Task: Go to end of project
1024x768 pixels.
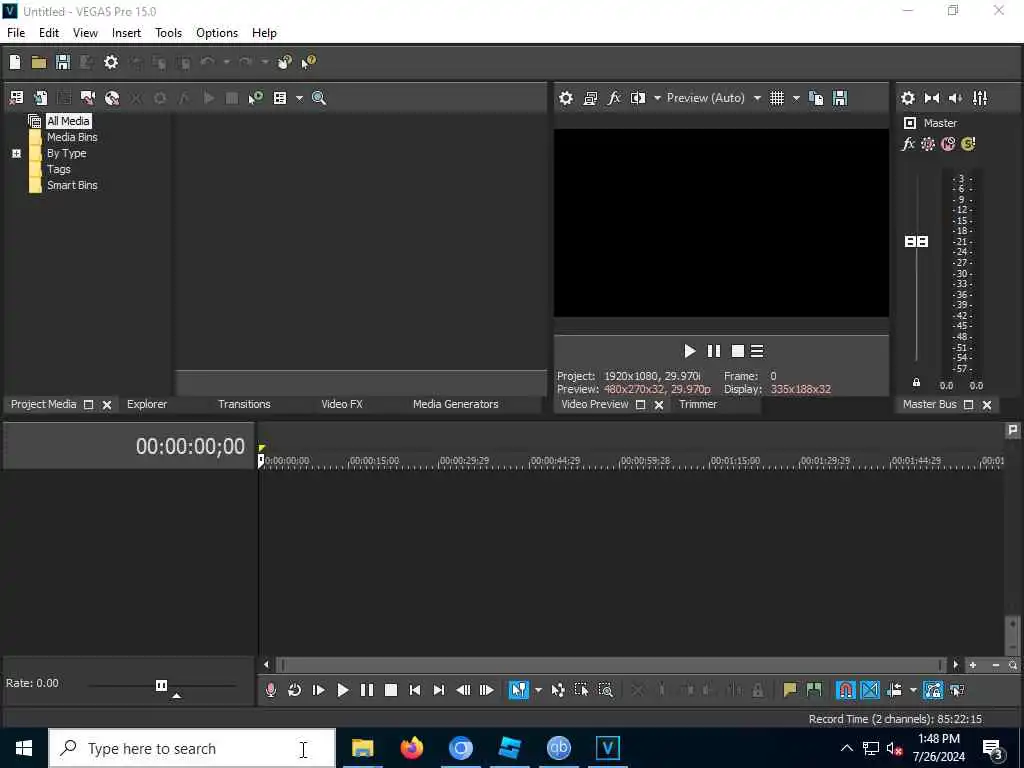Action: click(x=439, y=690)
